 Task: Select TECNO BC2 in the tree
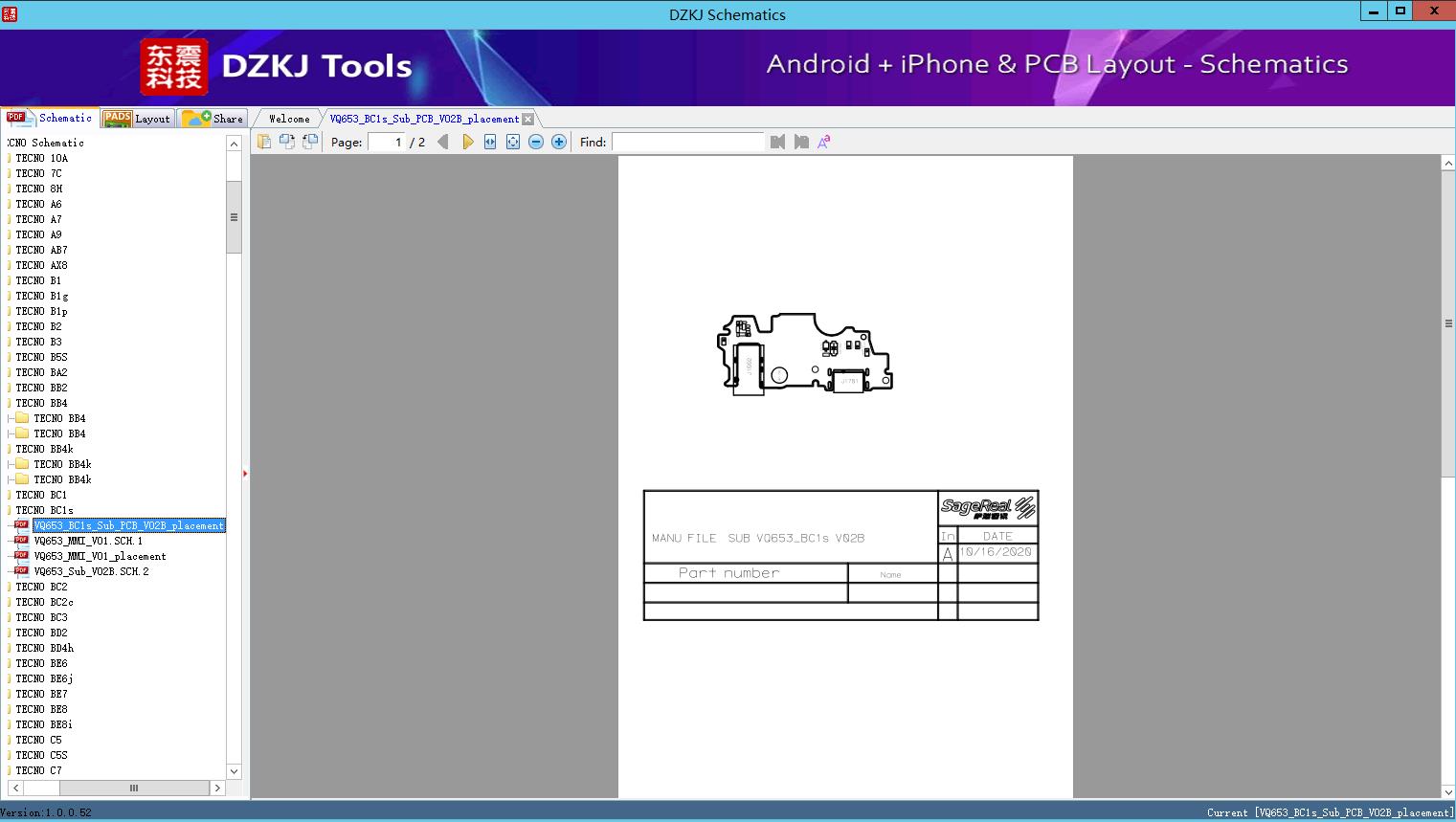click(41, 587)
